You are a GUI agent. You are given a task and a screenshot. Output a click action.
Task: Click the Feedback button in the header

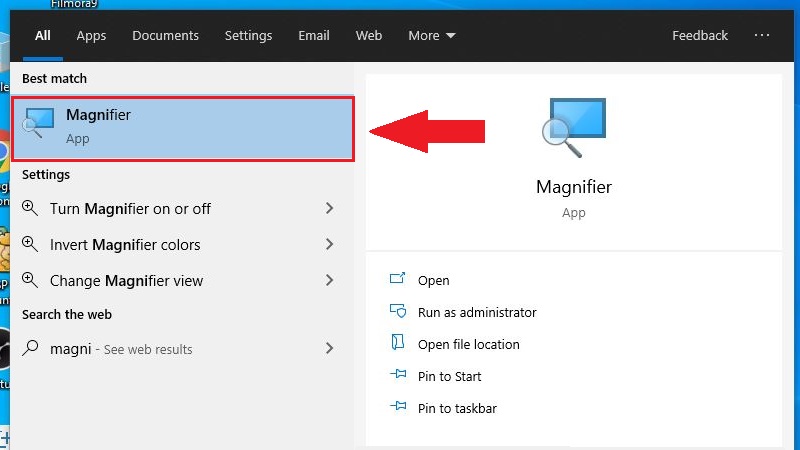[x=699, y=35]
